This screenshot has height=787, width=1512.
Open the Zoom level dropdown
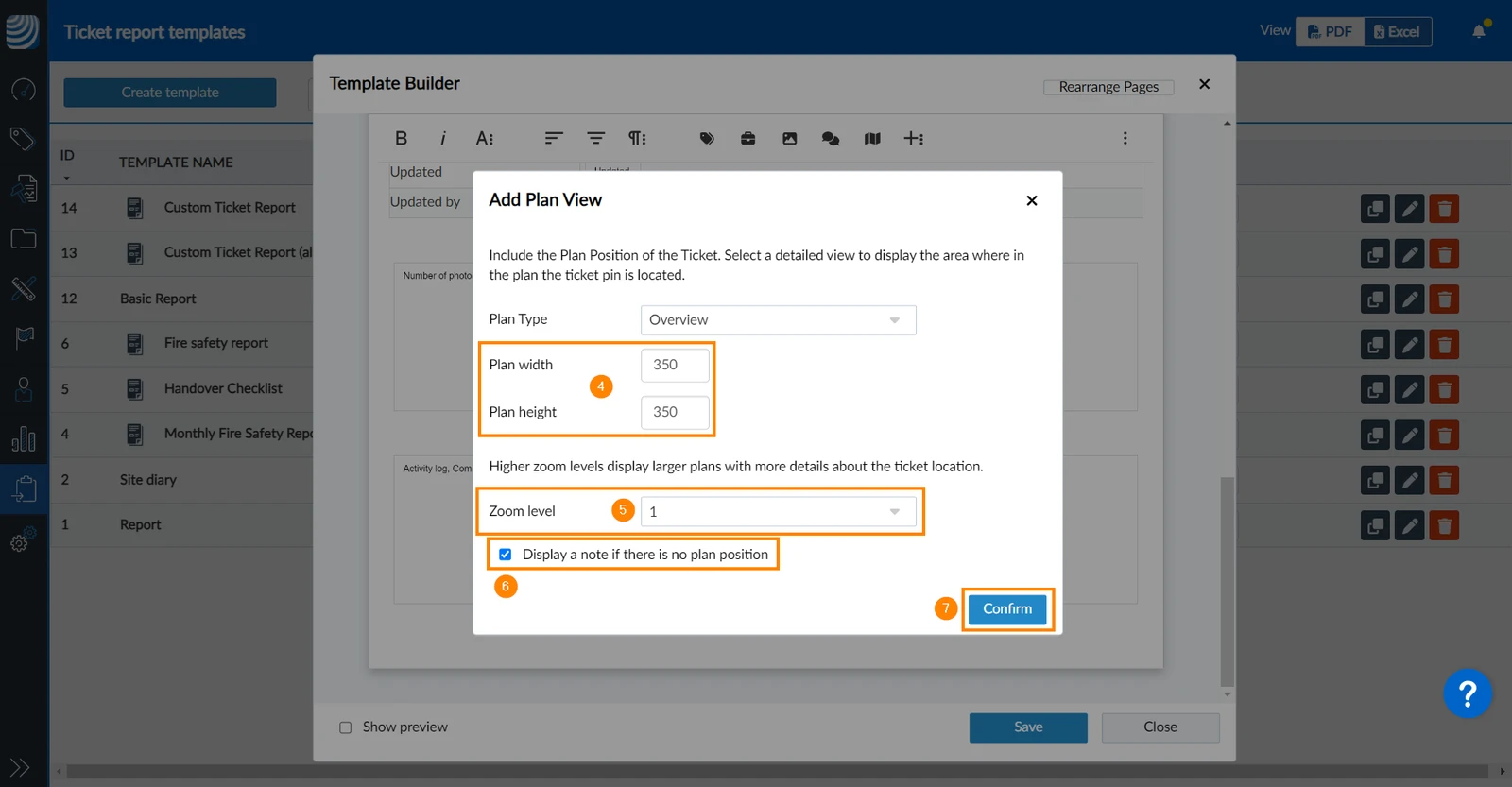(x=778, y=511)
